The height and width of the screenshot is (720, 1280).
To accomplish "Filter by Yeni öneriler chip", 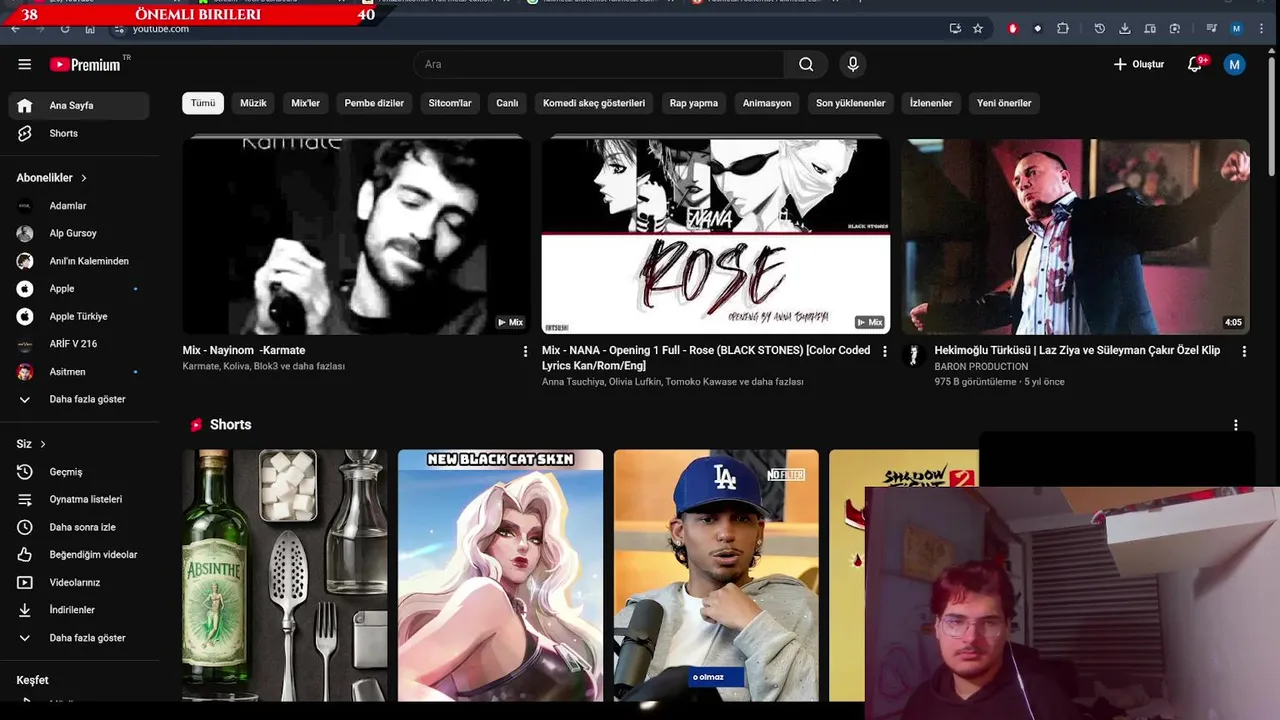I will click(1004, 103).
